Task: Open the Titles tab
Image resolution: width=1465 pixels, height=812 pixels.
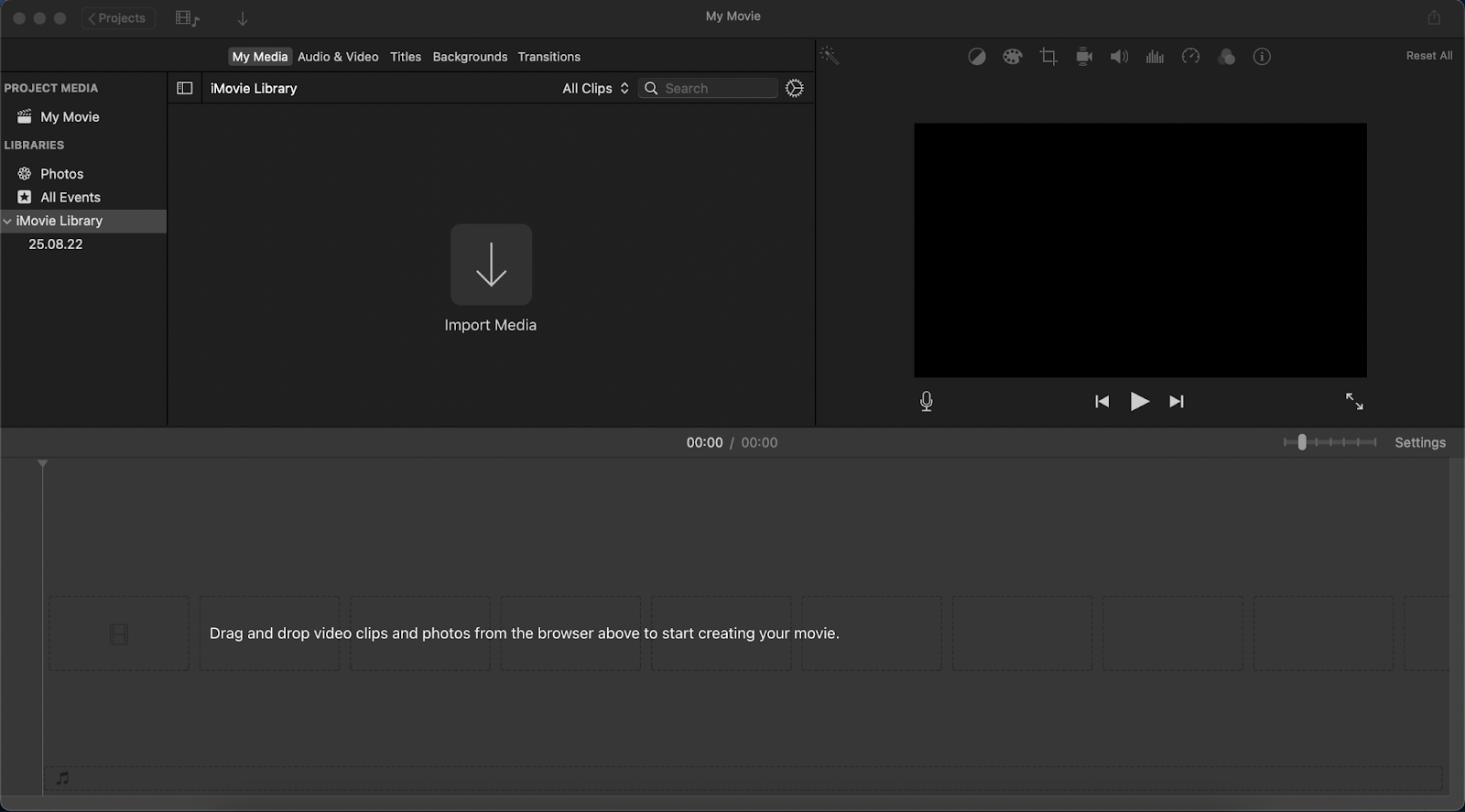Action: tap(406, 57)
